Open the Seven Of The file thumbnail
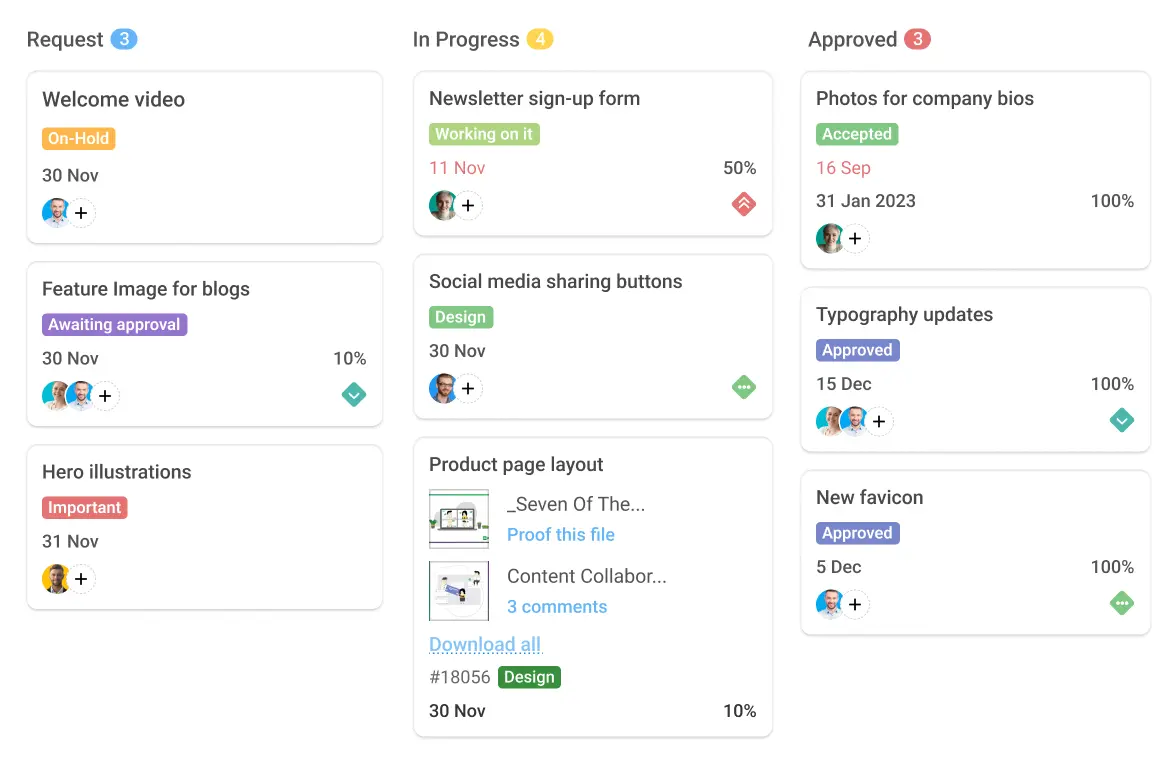The image size is (1176, 759). pos(458,518)
